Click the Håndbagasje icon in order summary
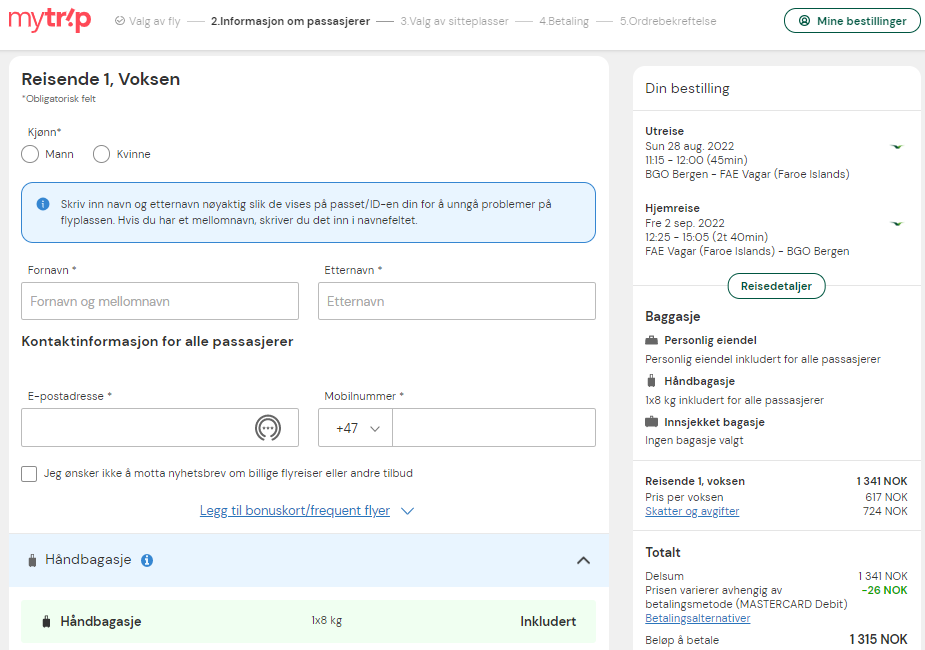The image size is (925, 650). [x=651, y=380]
